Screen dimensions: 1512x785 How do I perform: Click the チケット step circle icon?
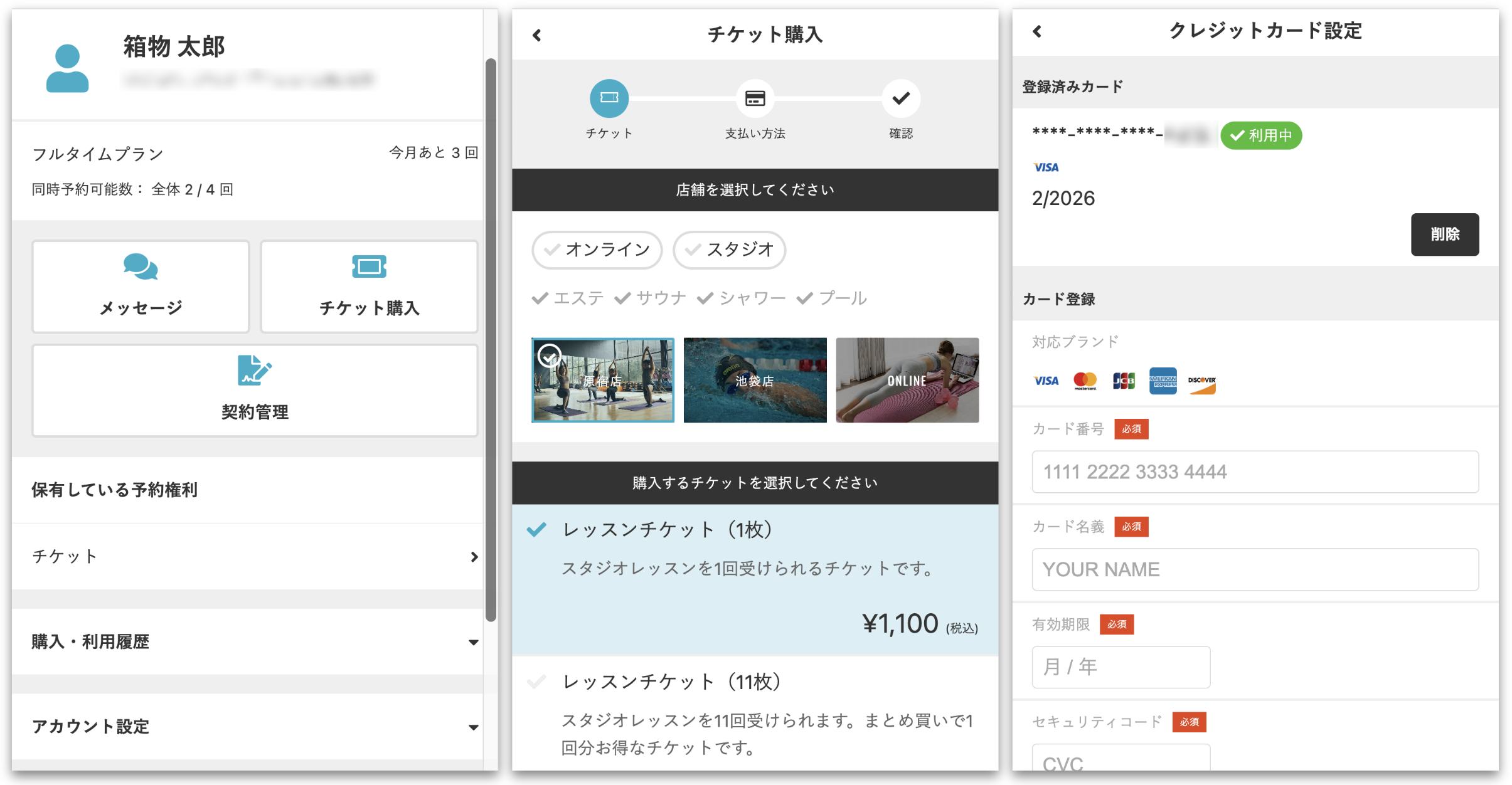[609, 98]
